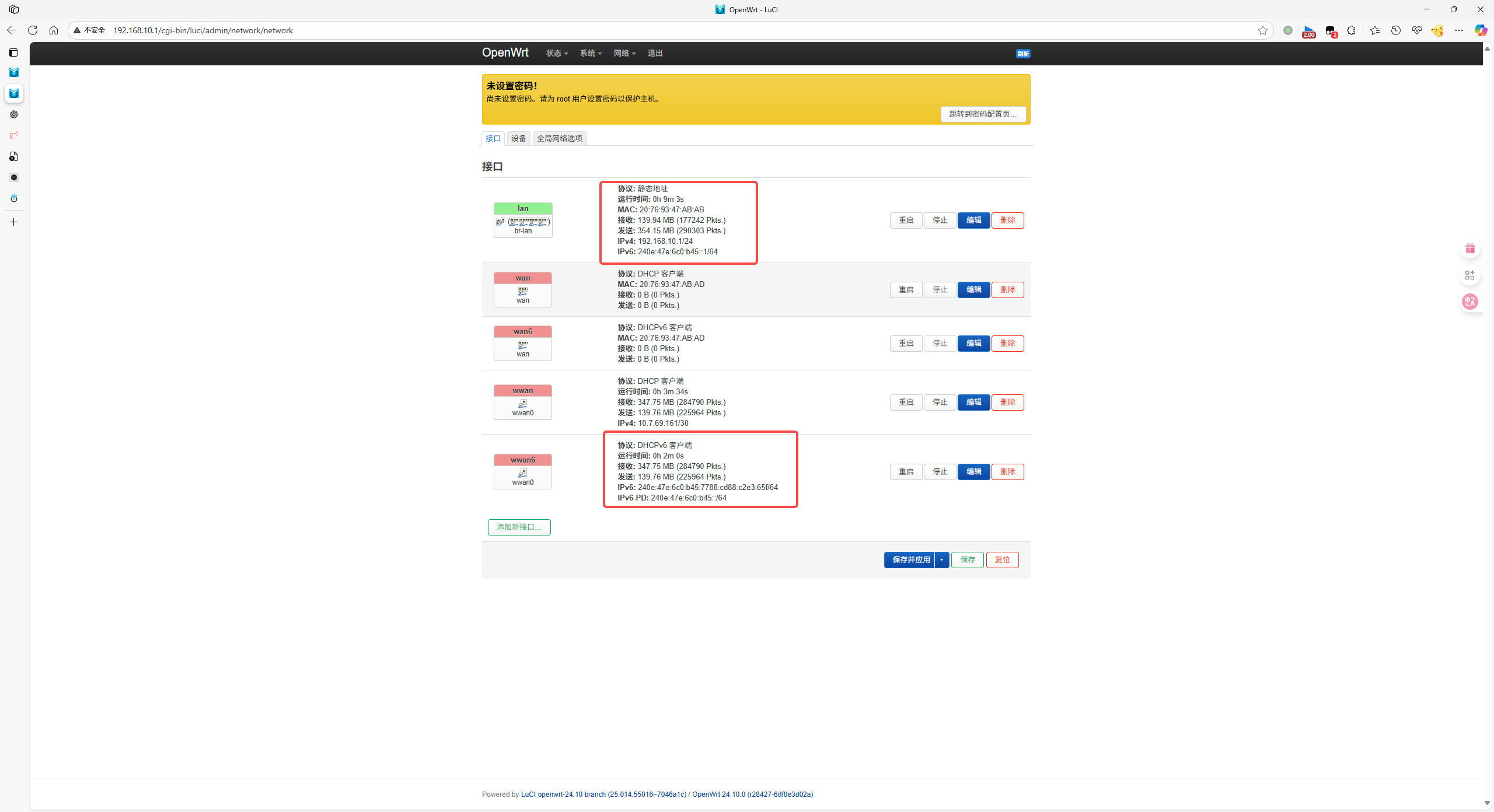Click the black extension icon with badge 2
This screenshot has width=1494, height=812.
pyautogui.click(x=1331, y=31)
